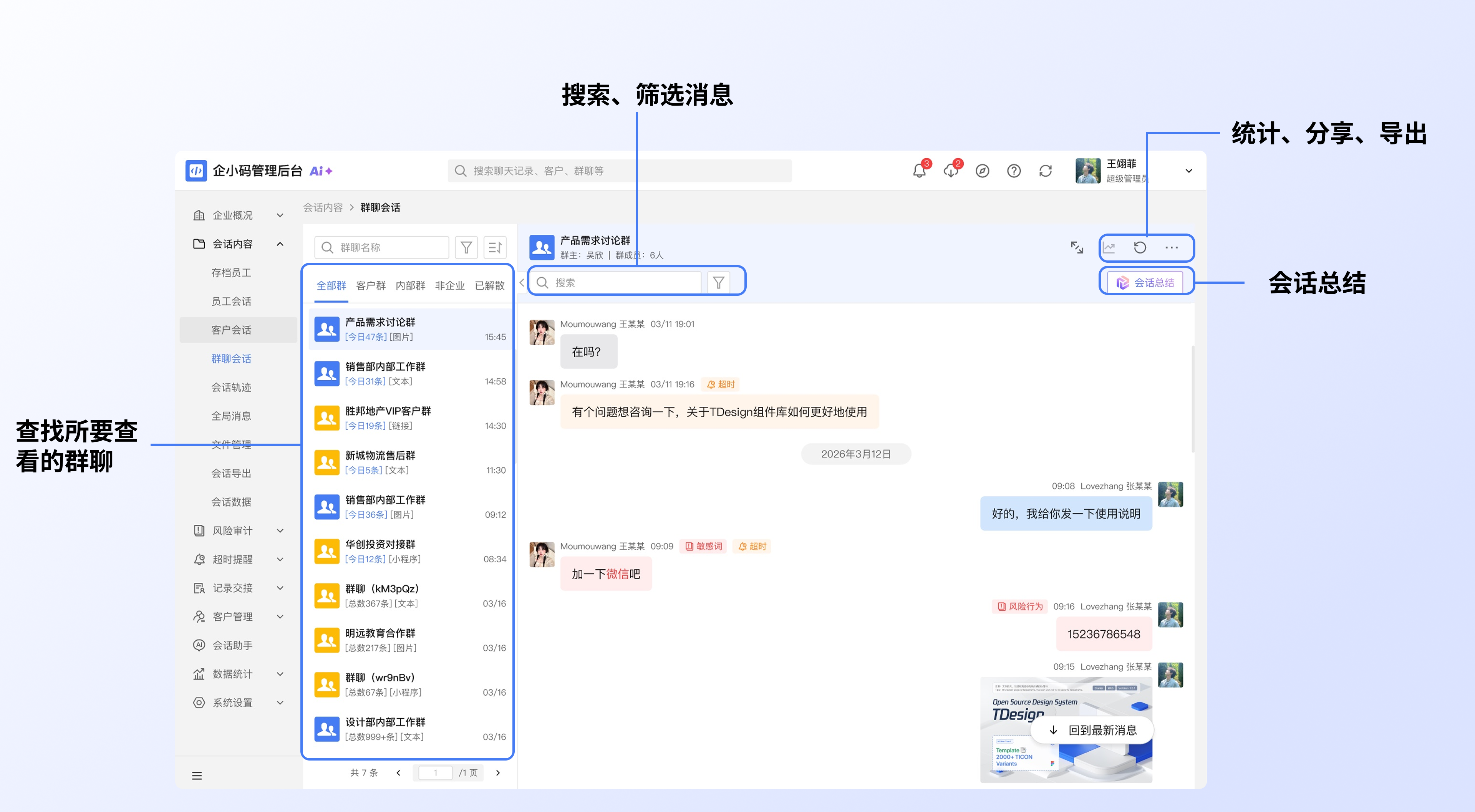The width and height of the screenshot is (1475, 812).
Task: Select 会话轨迹 in the sidebar
Action: (231, 387)
